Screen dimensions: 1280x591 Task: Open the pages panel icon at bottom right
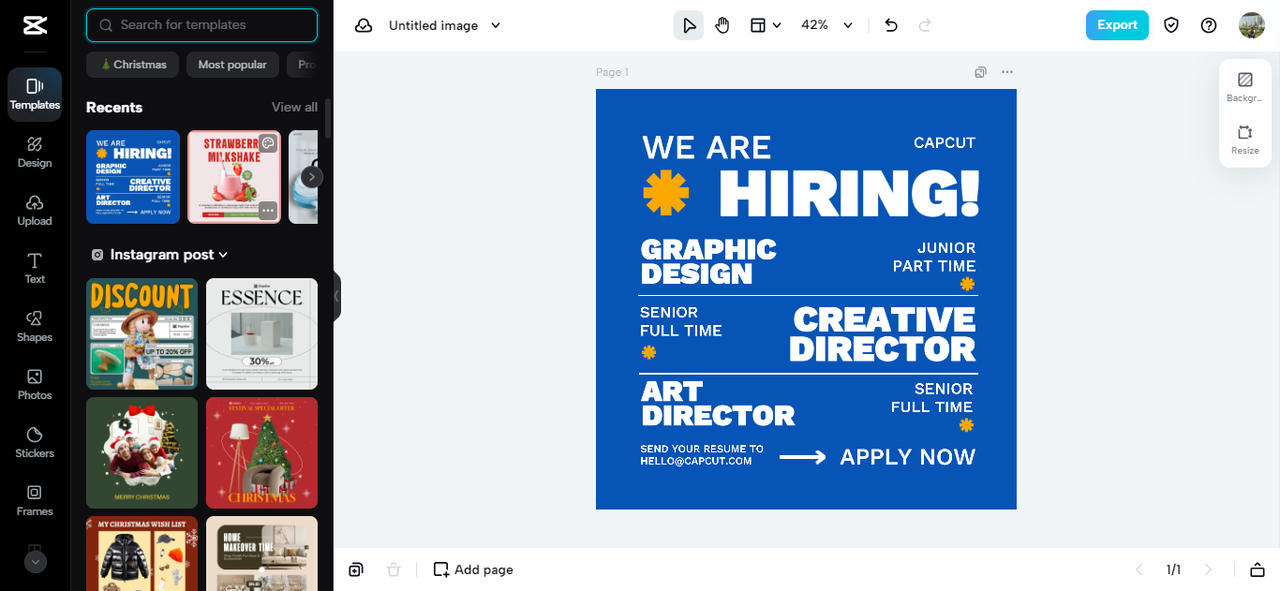(x=1257, y=570)
